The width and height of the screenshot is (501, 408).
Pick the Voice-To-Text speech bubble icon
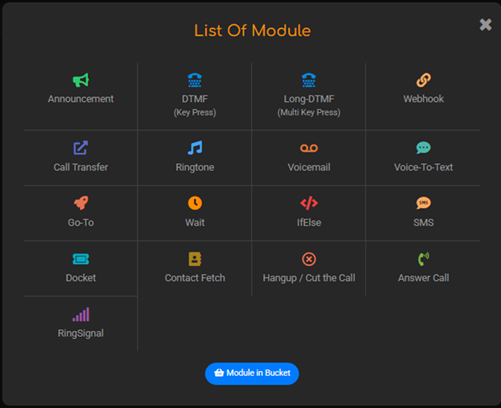423,148
